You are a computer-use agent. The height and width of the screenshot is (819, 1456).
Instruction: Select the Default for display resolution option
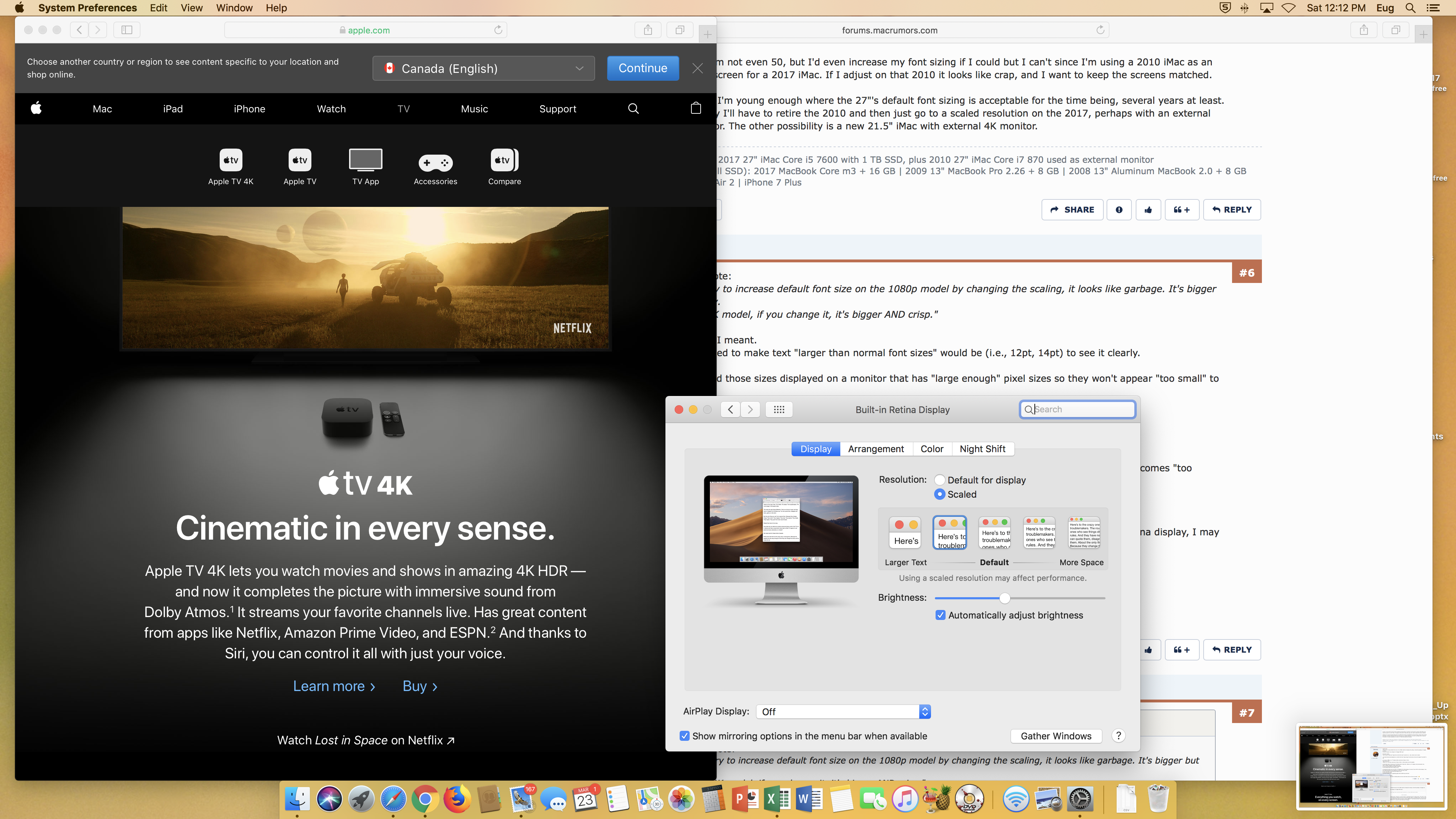(x=940, y=480)
